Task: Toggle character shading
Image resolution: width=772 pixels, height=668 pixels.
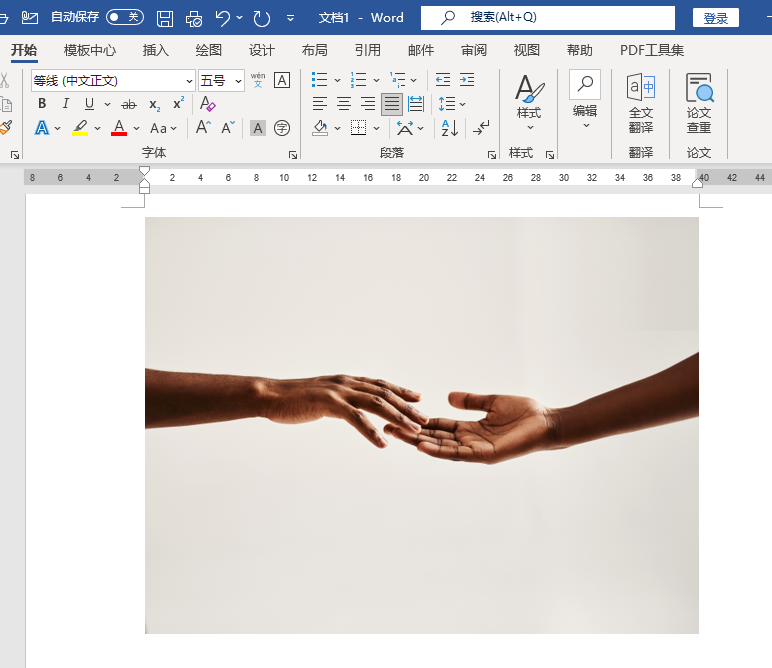Action: coord(258,128)
